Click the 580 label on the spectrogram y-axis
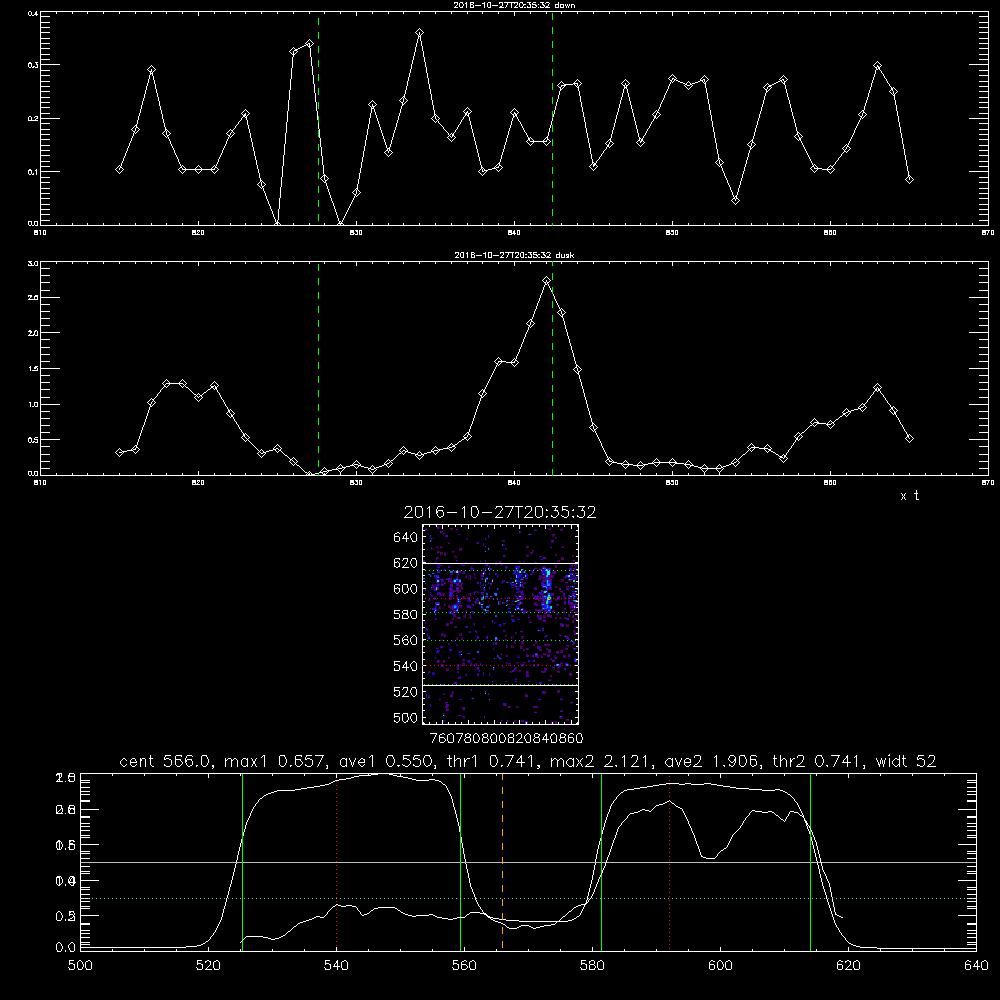The height and width of the screenshot is (1000, 1000). click(x=406, y=615)
